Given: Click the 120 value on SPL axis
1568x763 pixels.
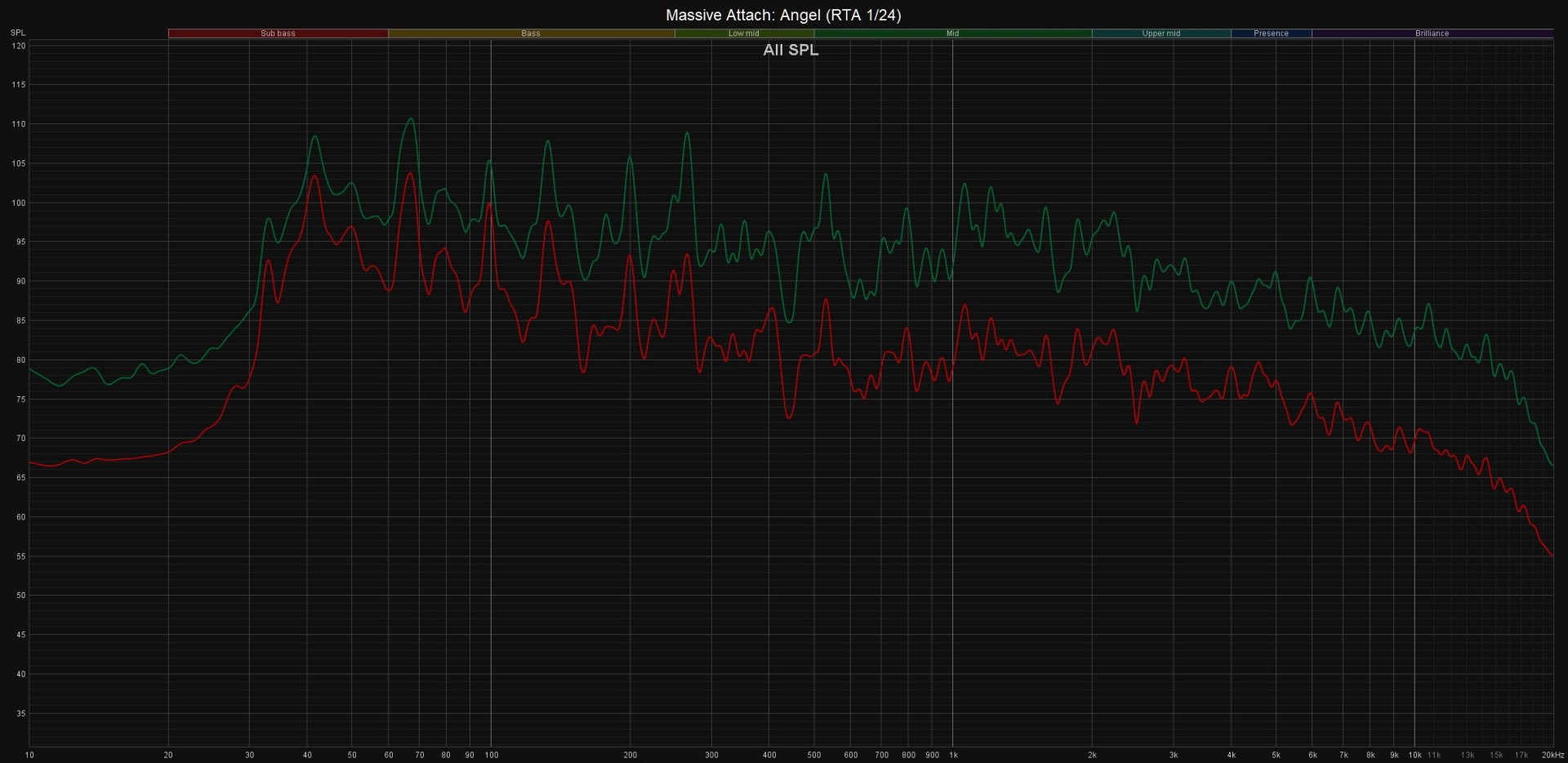Looking at the screenshot, I should [18, 46].
